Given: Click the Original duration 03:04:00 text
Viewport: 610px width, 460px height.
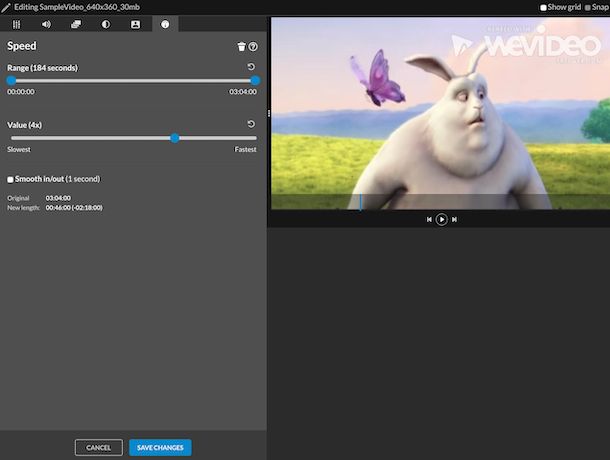Looking at the screenshot, I should pos(58,198).
